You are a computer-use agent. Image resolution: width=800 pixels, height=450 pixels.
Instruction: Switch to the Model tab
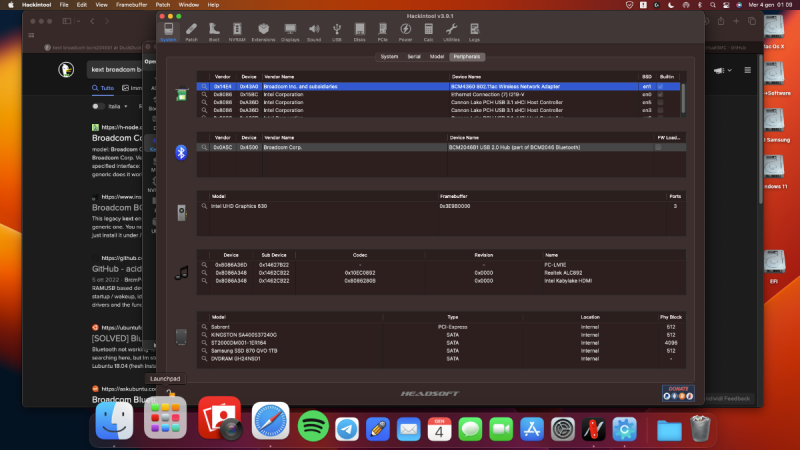point(437,57)
